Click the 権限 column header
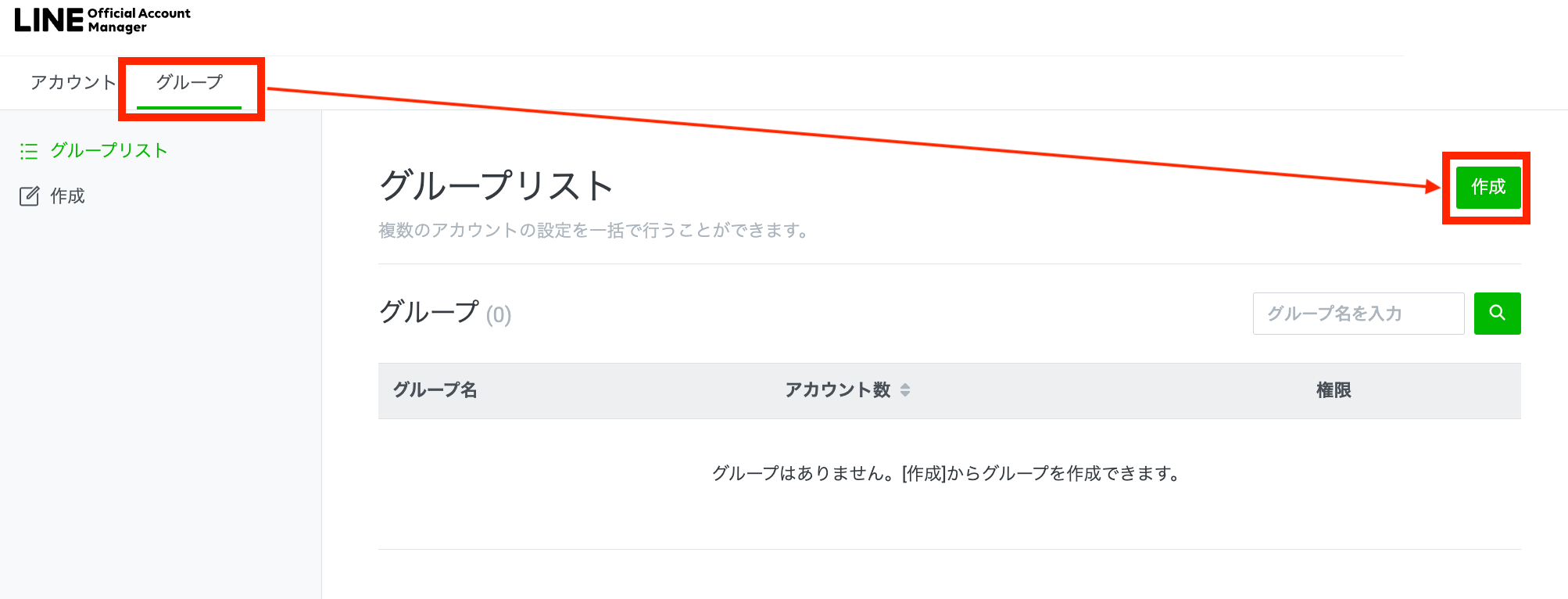The height and width of the screenshot is (599, 1568). [1334, 390]
